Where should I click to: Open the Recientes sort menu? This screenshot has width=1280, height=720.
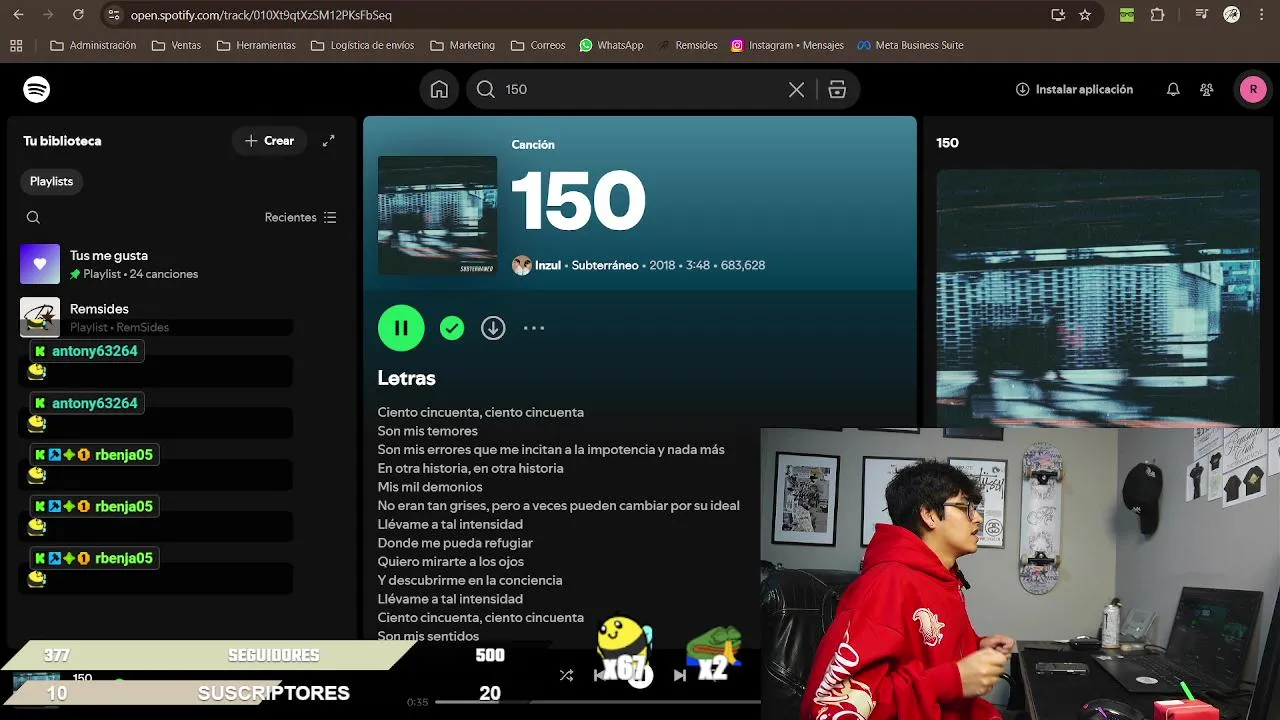[x=300, y=217]
